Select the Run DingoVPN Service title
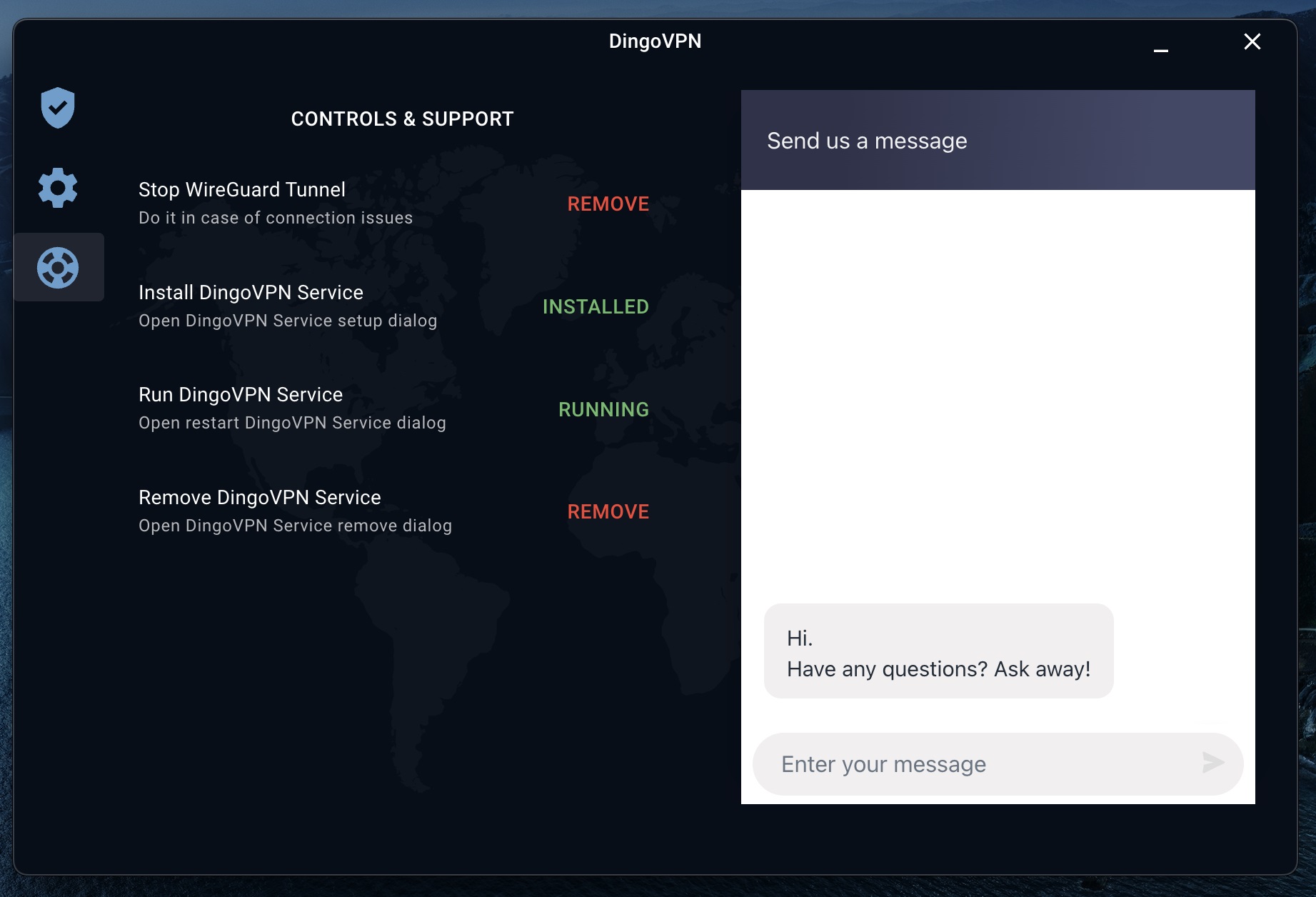The height and width of the screenshot is (897, 1316). pyautogui.click(x=241, y=394)
